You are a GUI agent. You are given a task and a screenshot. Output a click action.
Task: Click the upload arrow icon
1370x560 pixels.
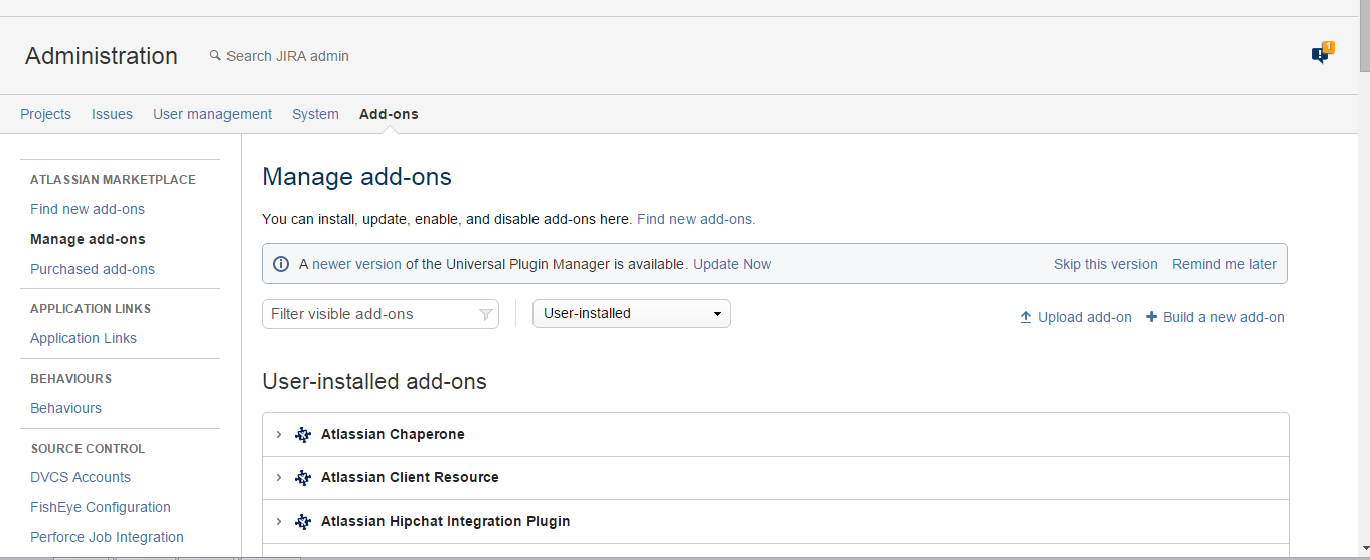[x=1026, y=317]
